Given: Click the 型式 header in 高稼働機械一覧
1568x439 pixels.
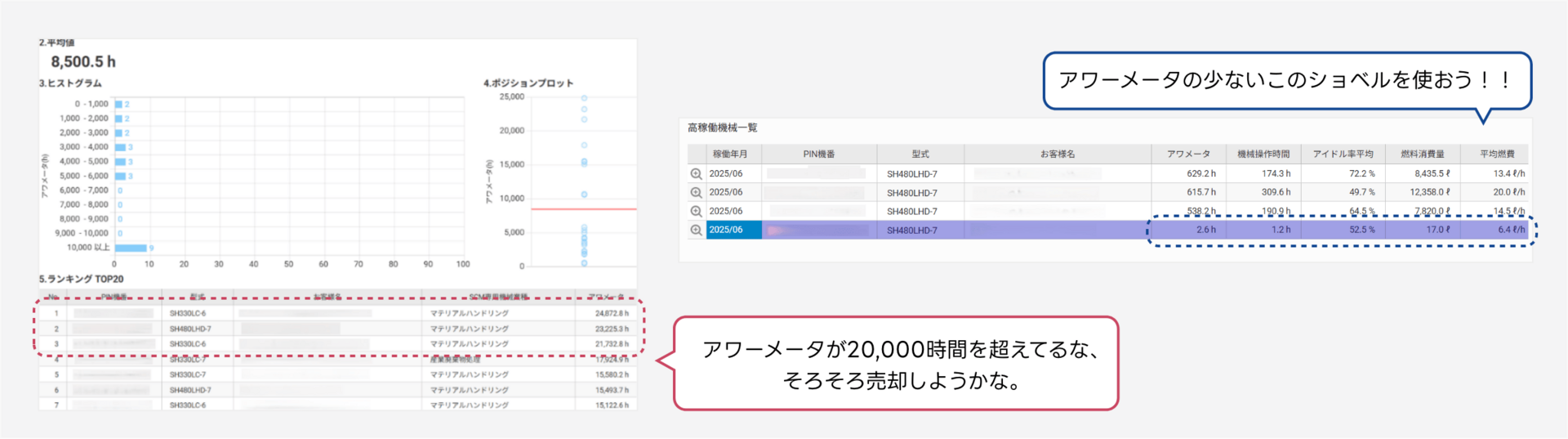Looking at the screenshot, I should pyautogui.click(x=920, y=154).
